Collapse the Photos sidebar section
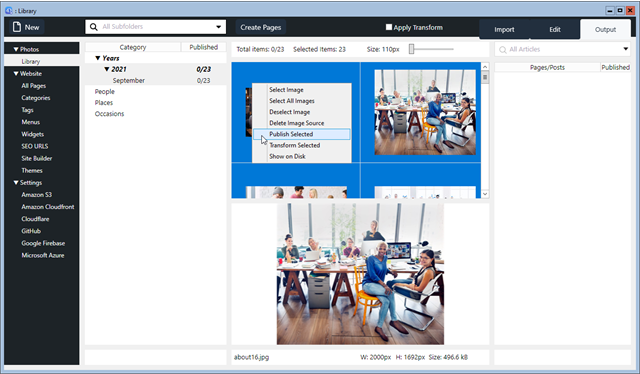The height and width of the screenshot is (374, 640). pyautogui.click(x=16, y=49)
